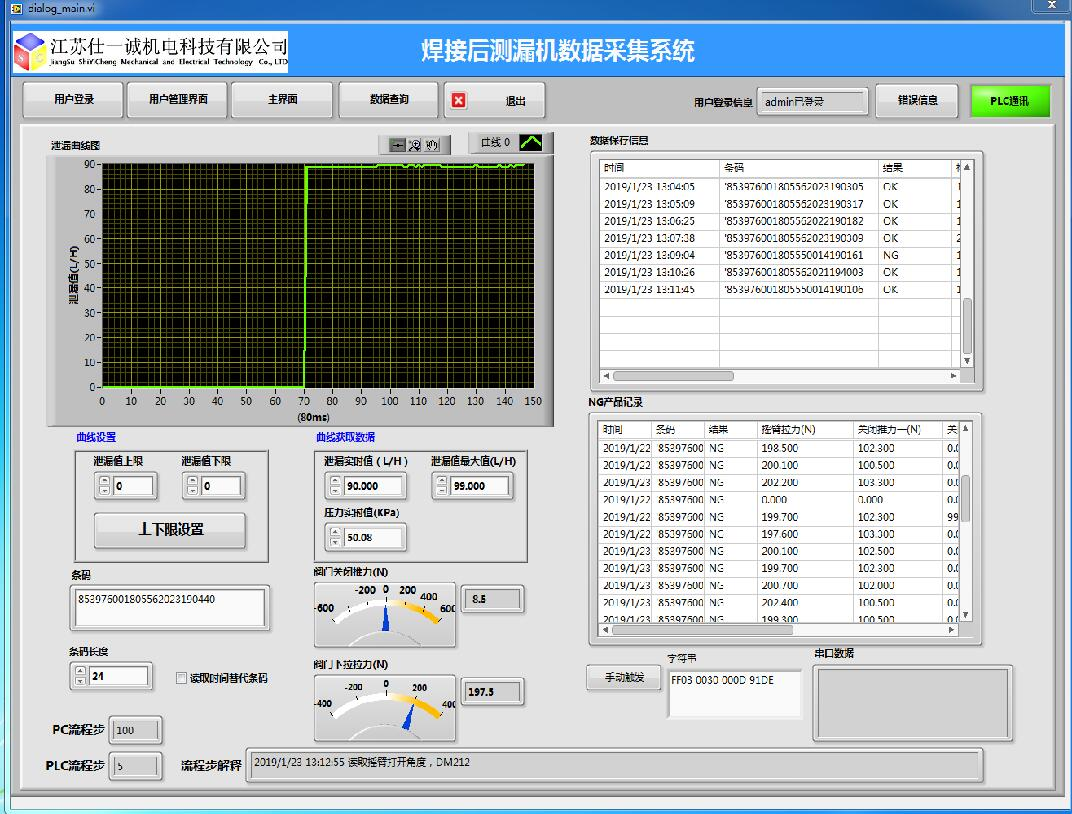The width and height of the screenshot is (1072, 814).
Task: Click the 泄漏值下限 numeric field
Action: (221, 486)
